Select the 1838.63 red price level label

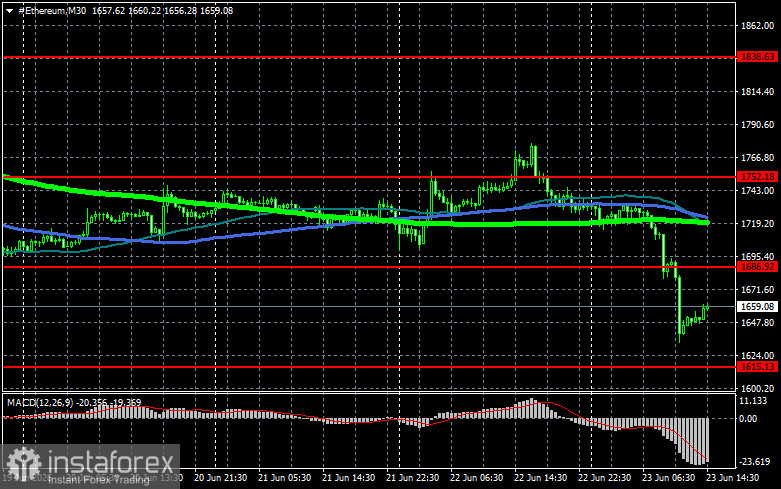click(757, 57)
